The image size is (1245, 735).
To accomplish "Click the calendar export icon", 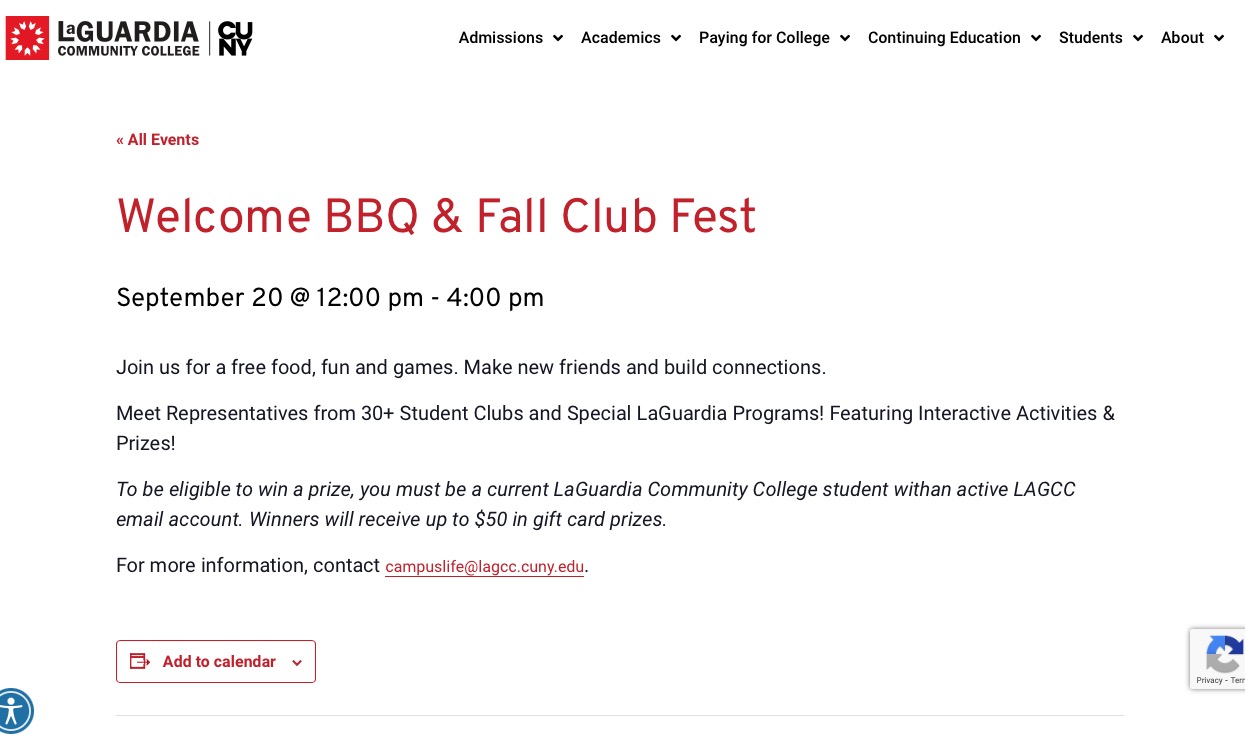I will point(140,661).
